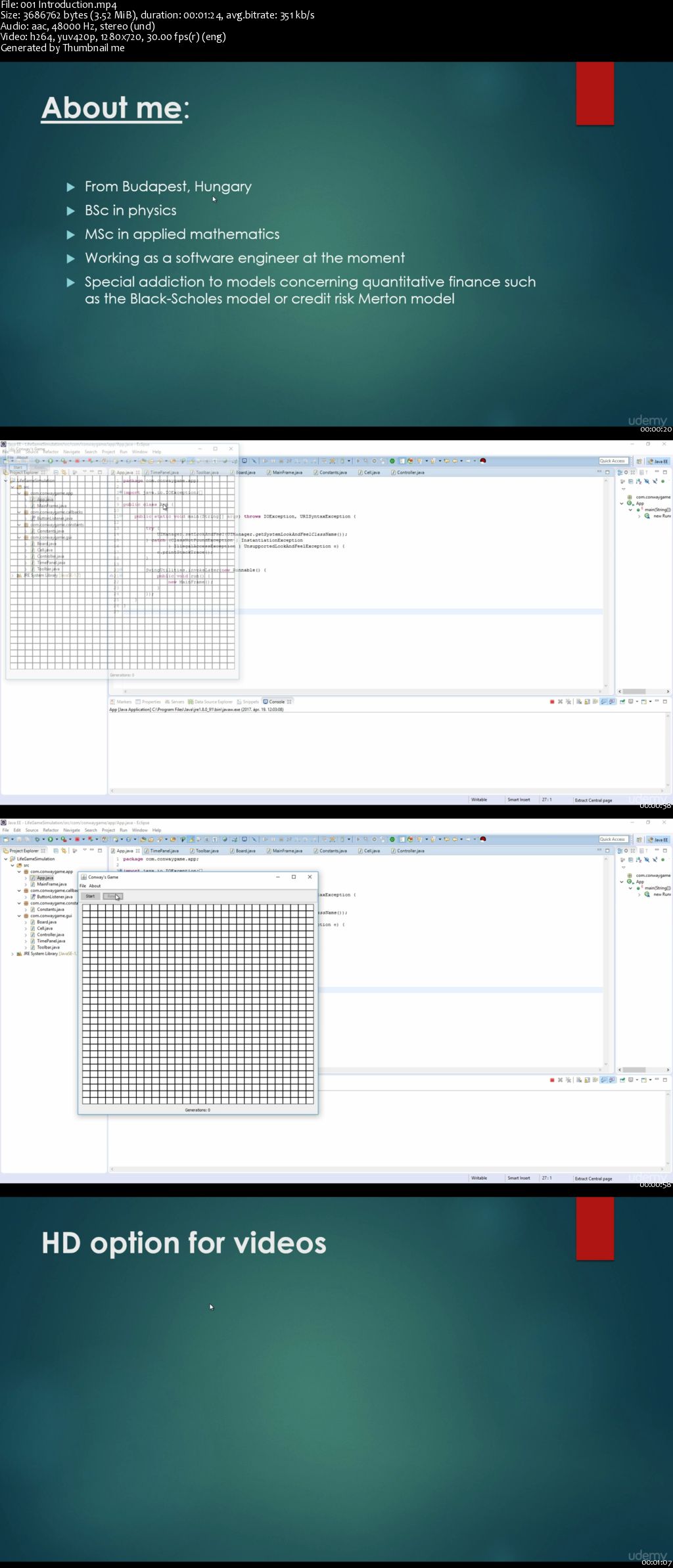Open Servers tab in 00:00:38 frame

(175, 702)
